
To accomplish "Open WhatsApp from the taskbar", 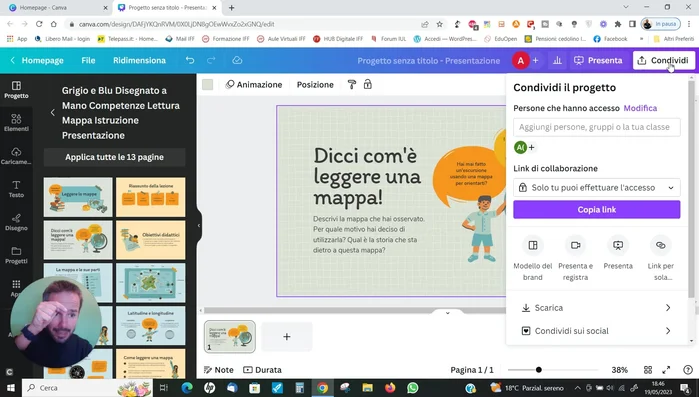I will coord(413,388).
